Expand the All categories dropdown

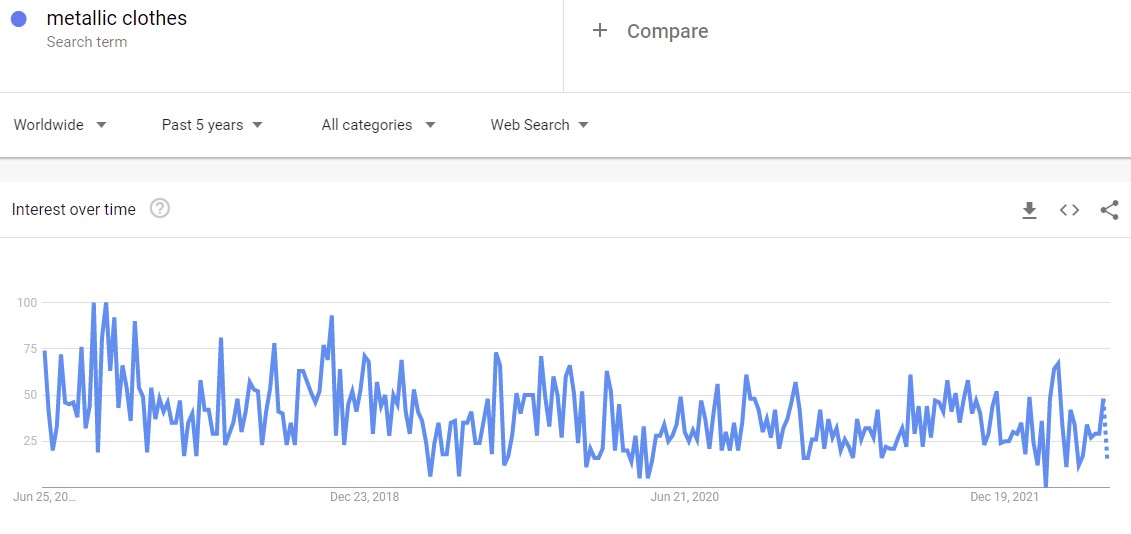tap(378, 125)
